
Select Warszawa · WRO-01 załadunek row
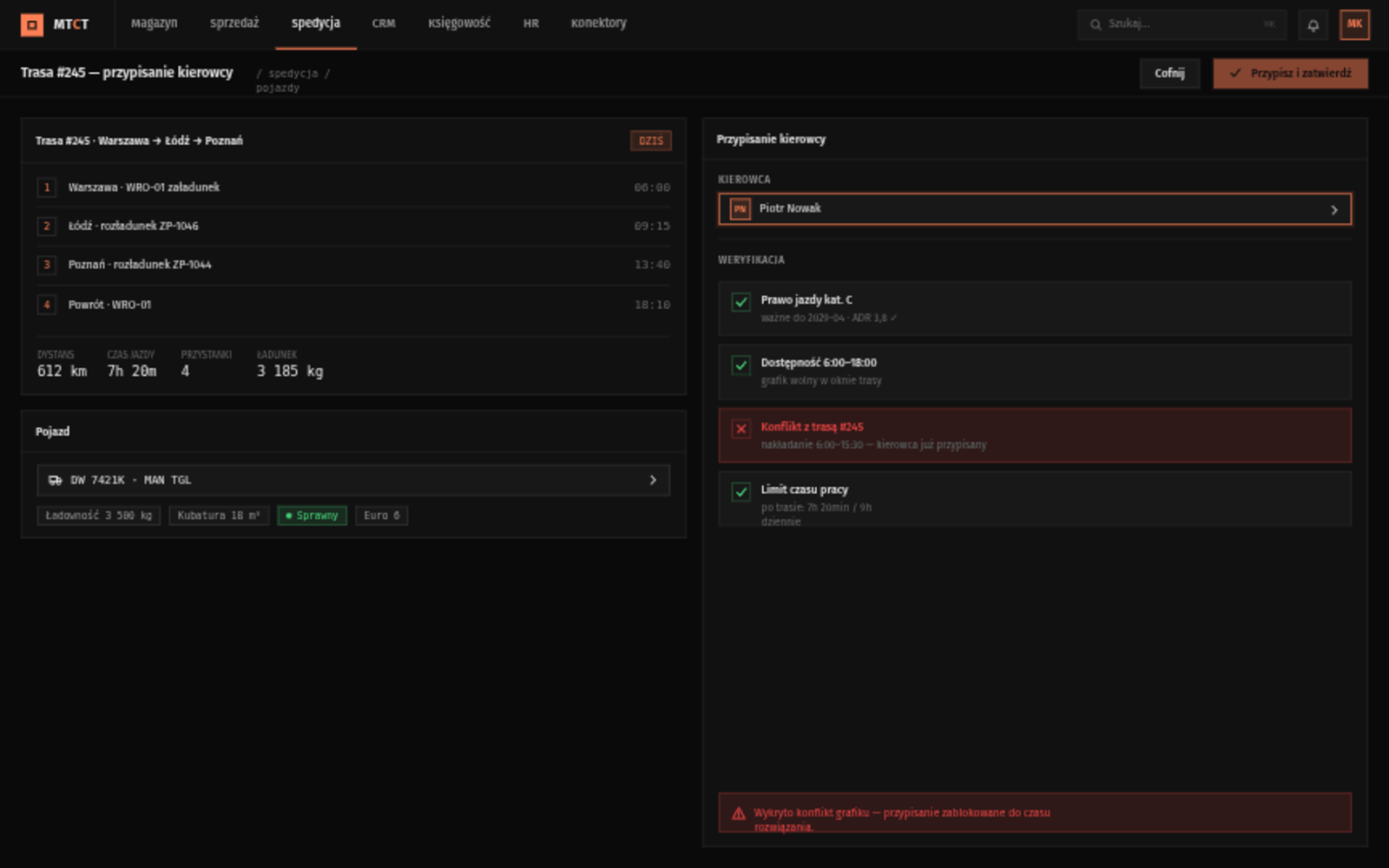coord(353,187)
